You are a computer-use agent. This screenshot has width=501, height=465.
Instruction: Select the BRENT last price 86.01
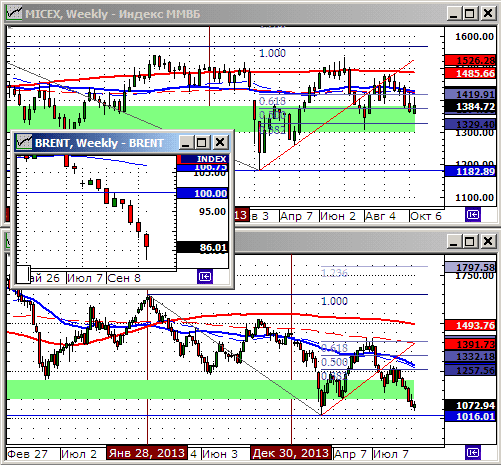click(x=203, y=247)
